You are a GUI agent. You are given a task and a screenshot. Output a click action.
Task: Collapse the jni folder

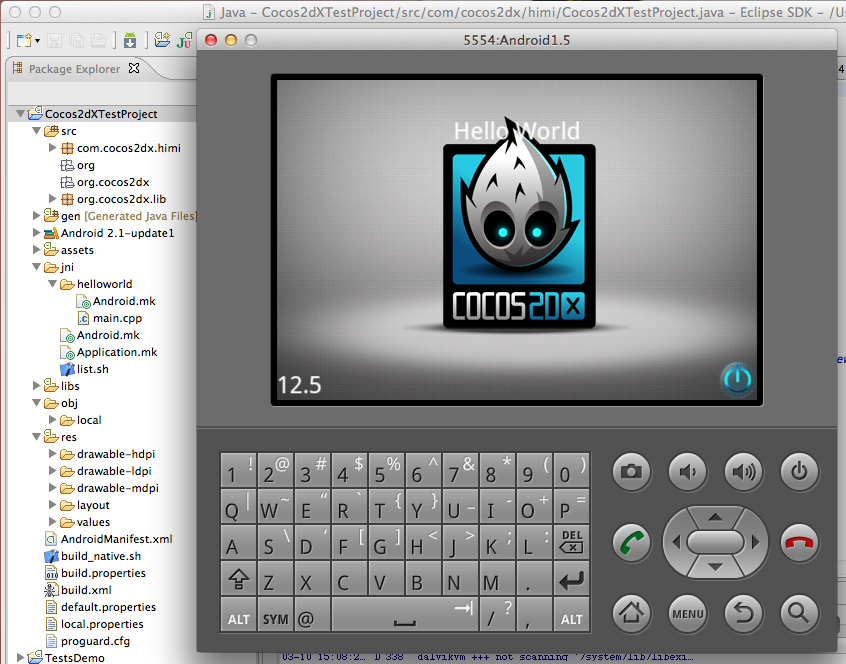(36, 266)
